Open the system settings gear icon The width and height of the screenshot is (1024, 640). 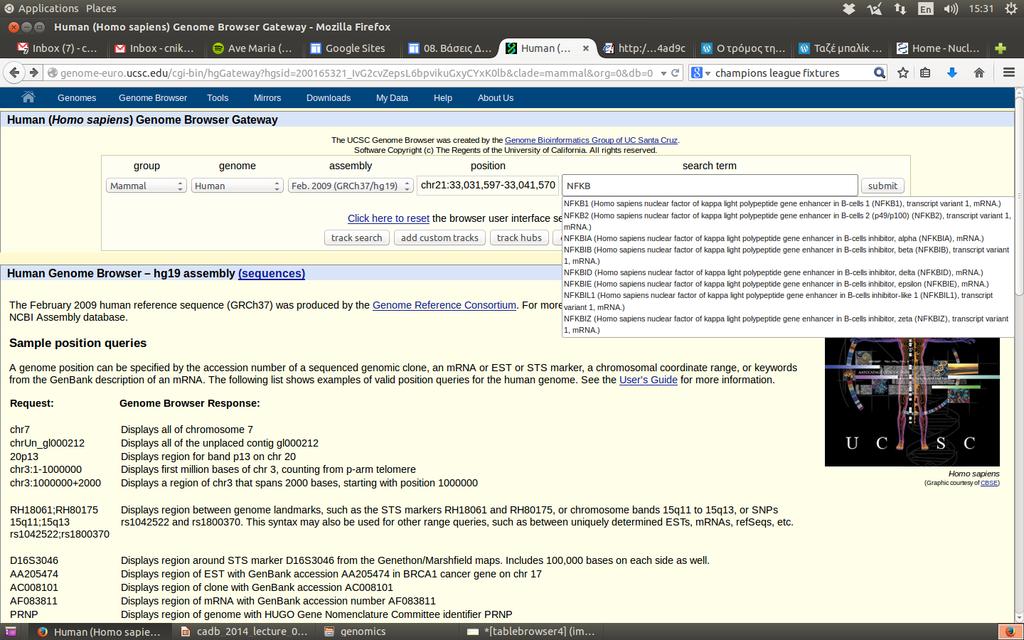1011,8
